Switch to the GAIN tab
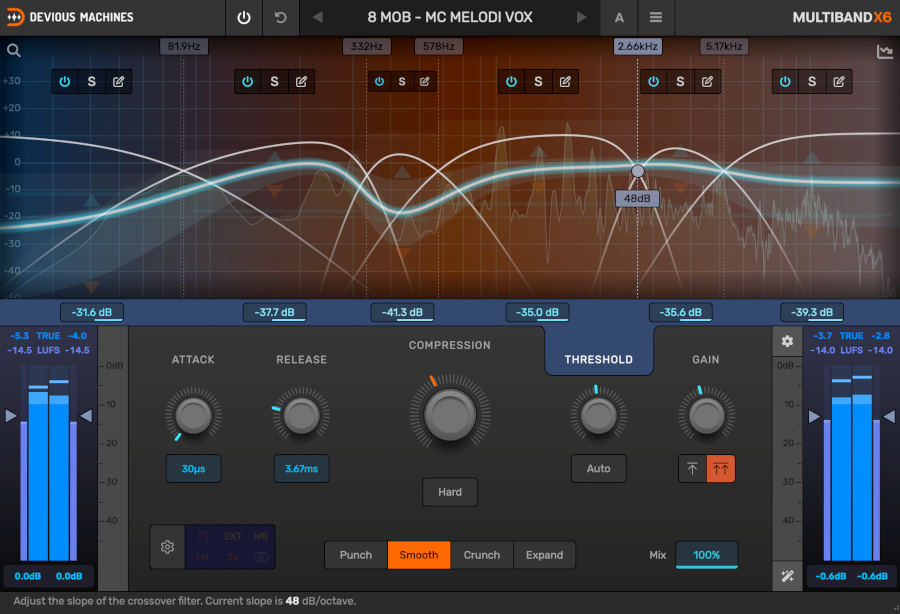Viewport: 900px width, 614px height. [x=706, y=359]
